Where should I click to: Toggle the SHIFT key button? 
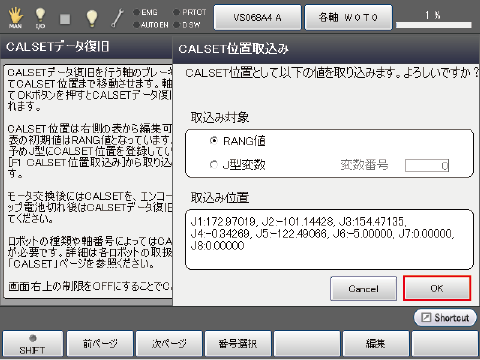click(33, 344)
